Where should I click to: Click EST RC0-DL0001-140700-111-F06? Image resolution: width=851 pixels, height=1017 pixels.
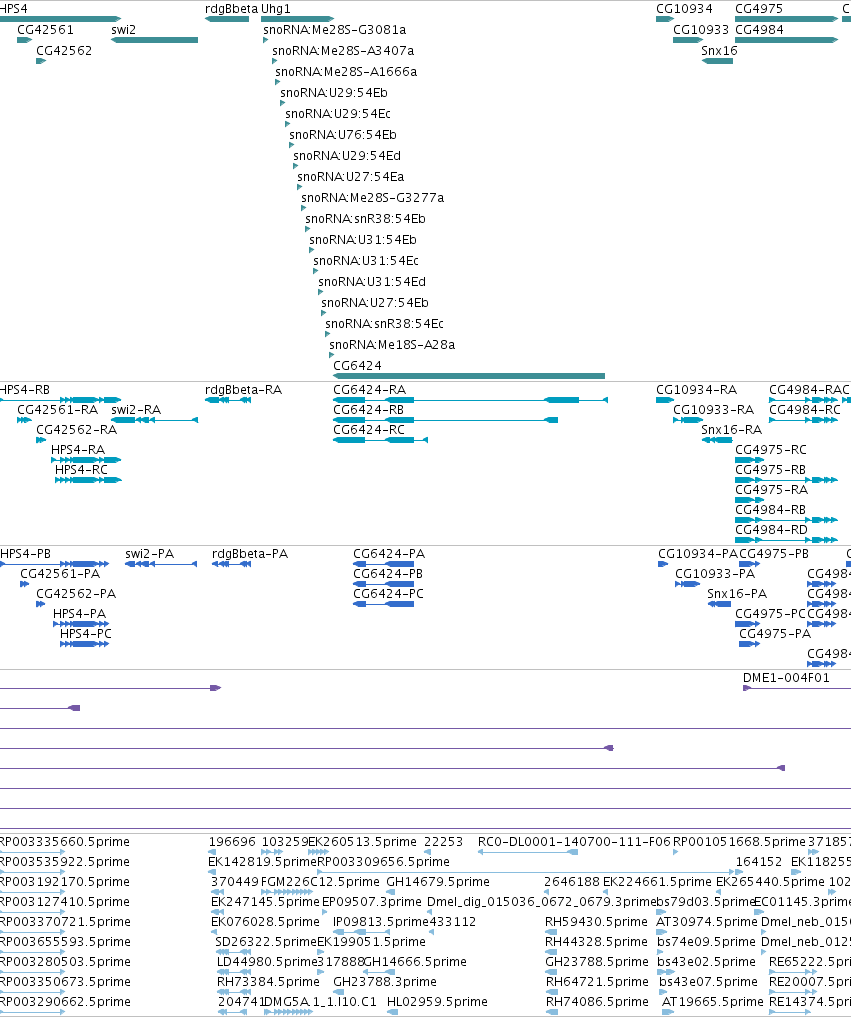pos(574,842)
